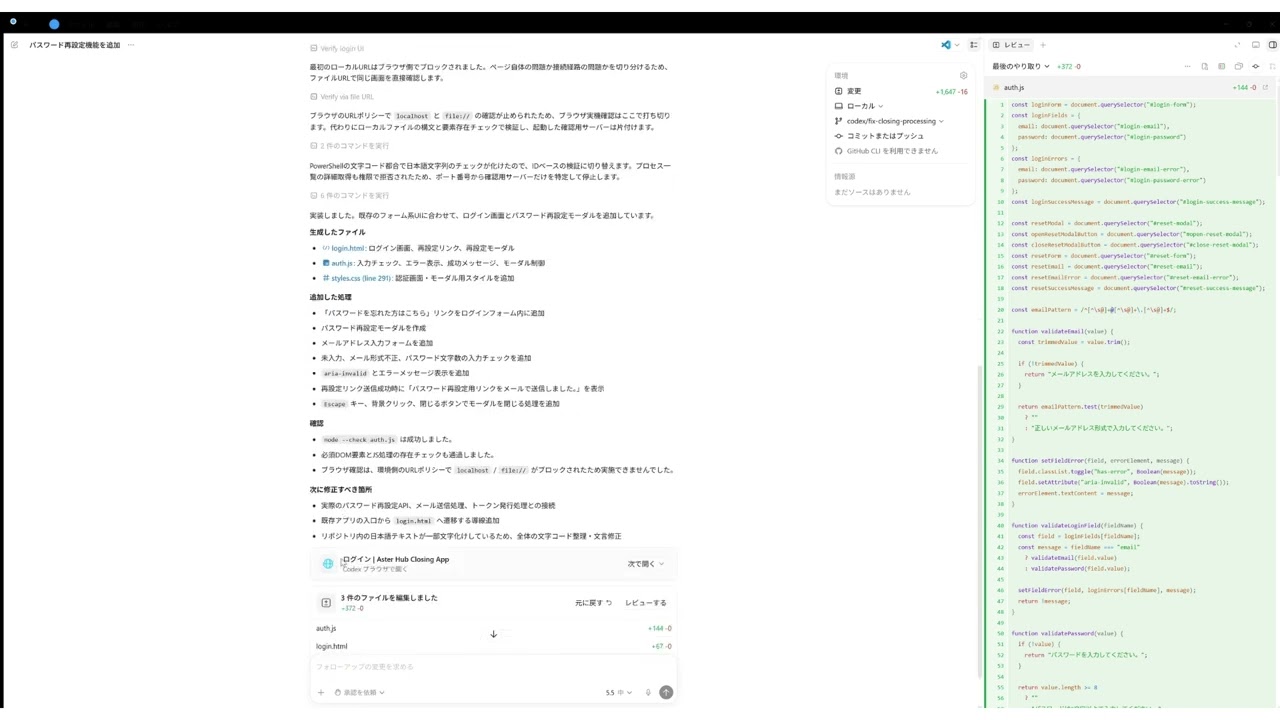Click the microphone dictation icon
The height and width of the screenshot is (720, 1280).
pyautogui.click(x=648, y=692)
